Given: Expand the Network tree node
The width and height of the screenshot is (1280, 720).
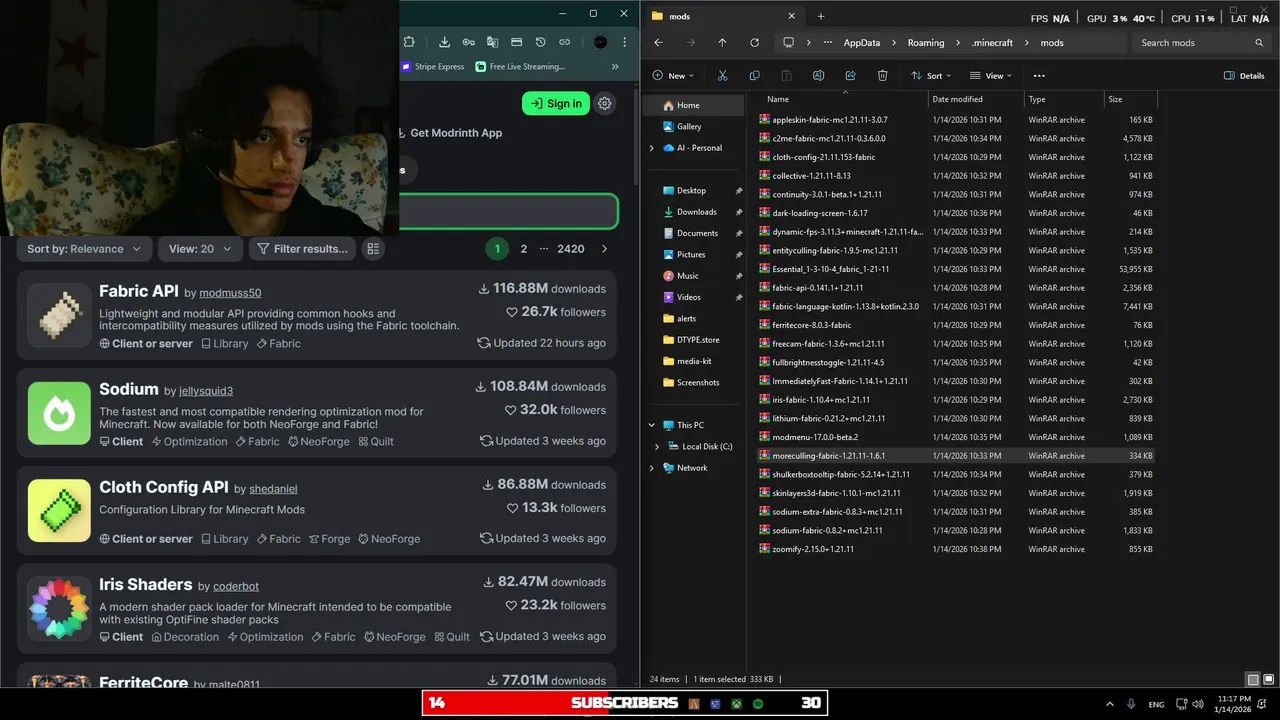Looking at the screenshot, I should pos(652,468).
